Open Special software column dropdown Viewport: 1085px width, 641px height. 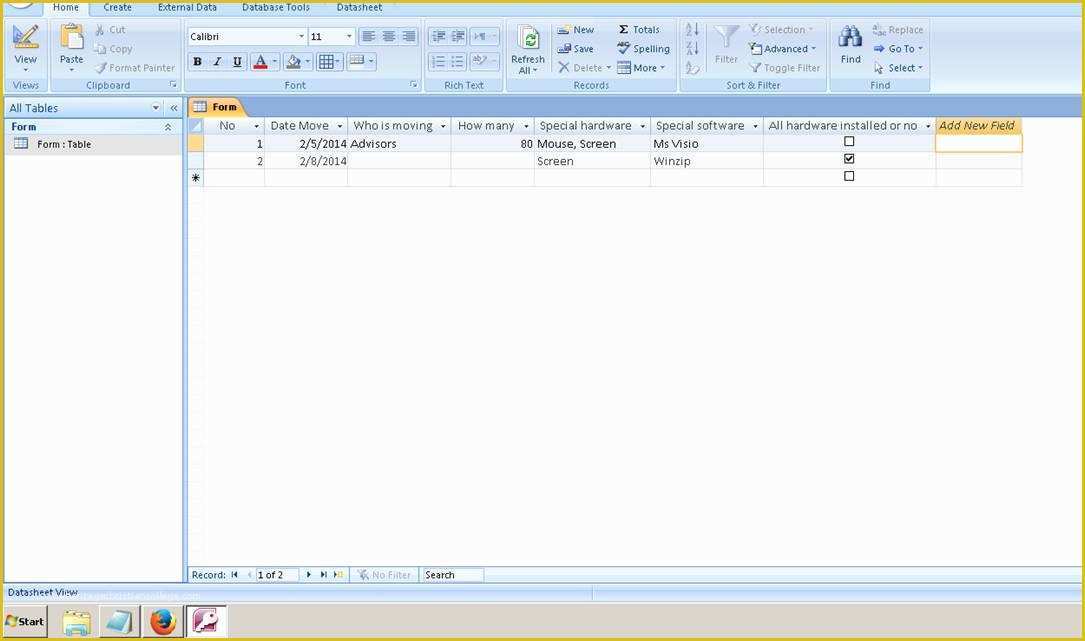pyautogui.click(x=755, y=126)
